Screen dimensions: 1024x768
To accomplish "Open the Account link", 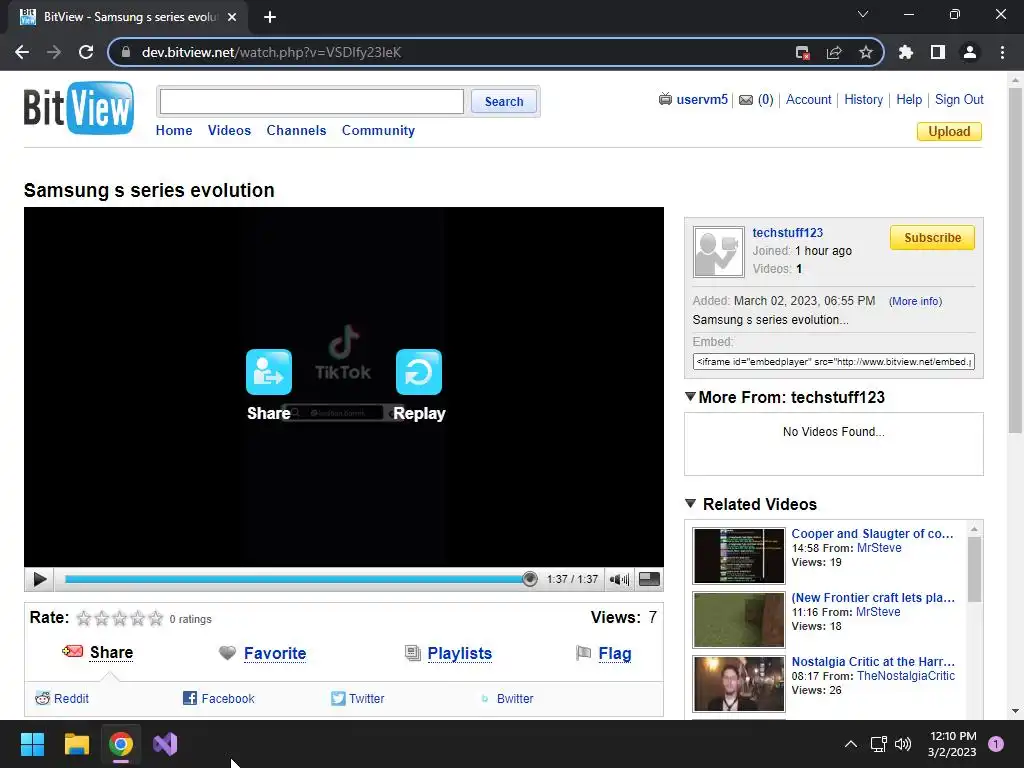I will tap(808, 99).
